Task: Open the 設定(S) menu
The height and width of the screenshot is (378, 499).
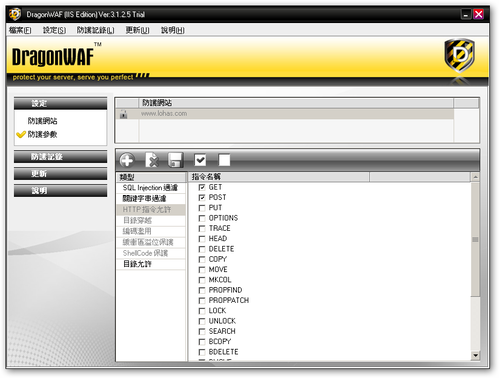Action: [54, 30]
